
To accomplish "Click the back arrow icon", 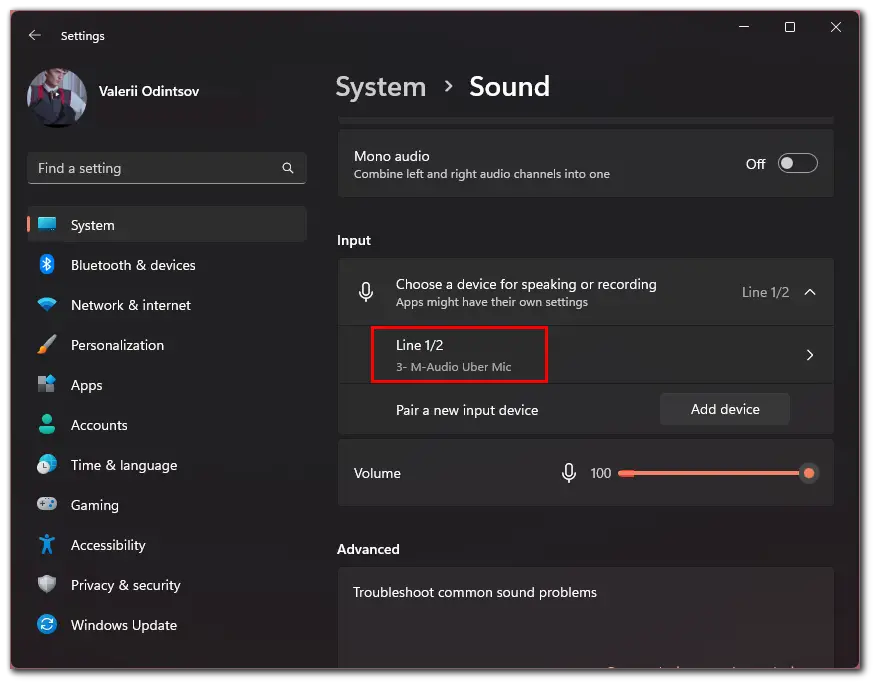I will tap(35, 35).
